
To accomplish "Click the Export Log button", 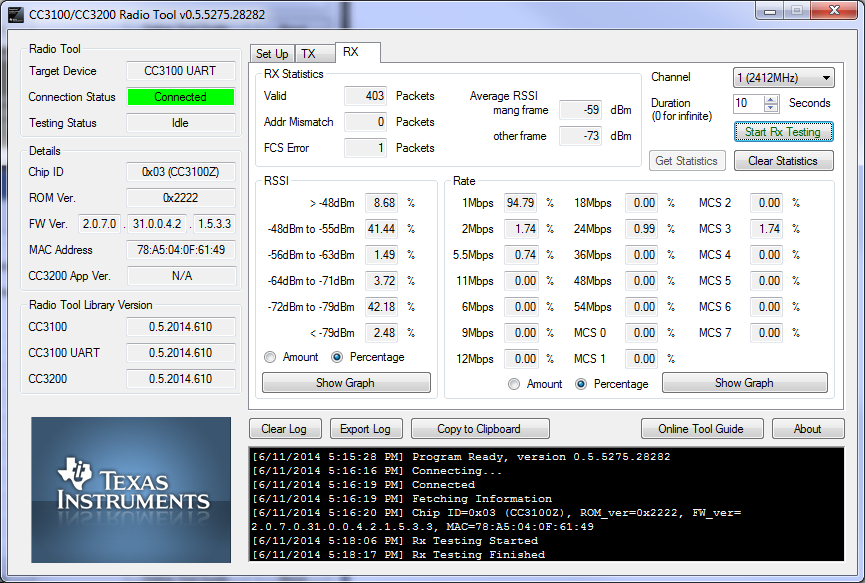I will (x=366, y=429).
